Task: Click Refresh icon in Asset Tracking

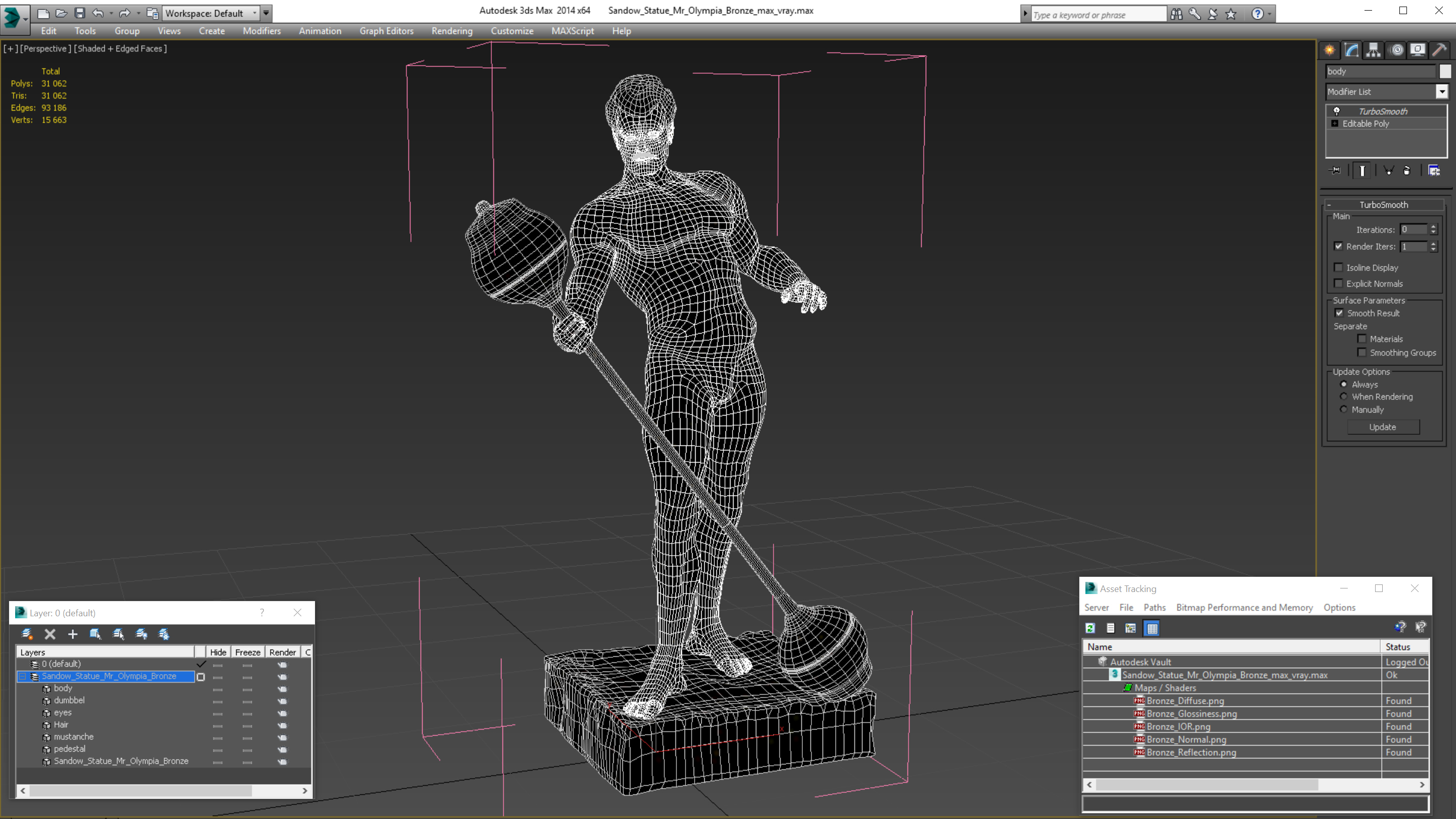Action: [x=1090, y=628]
